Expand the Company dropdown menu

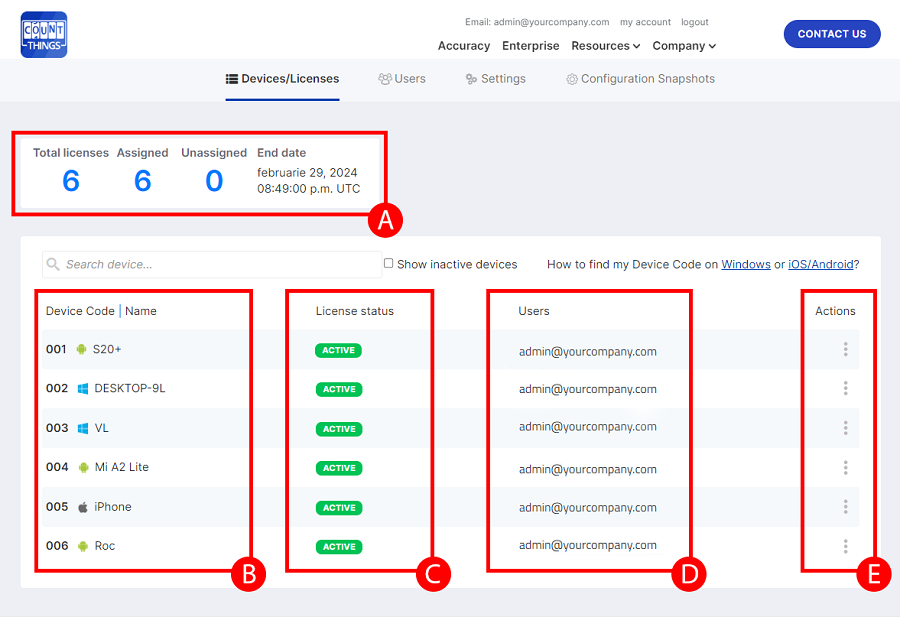(x=684, y=46)
